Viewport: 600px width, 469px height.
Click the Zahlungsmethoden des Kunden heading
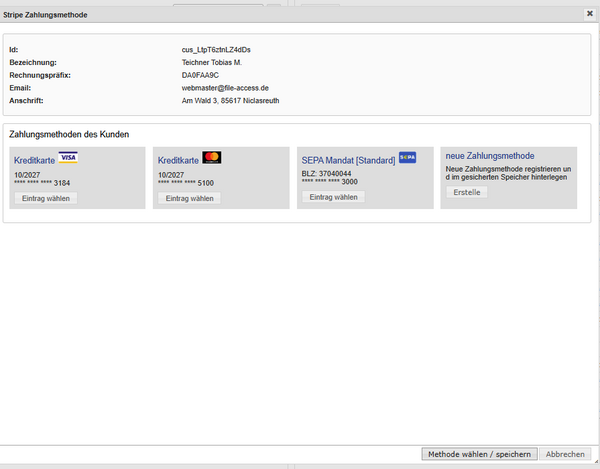(x=69, y=134)
